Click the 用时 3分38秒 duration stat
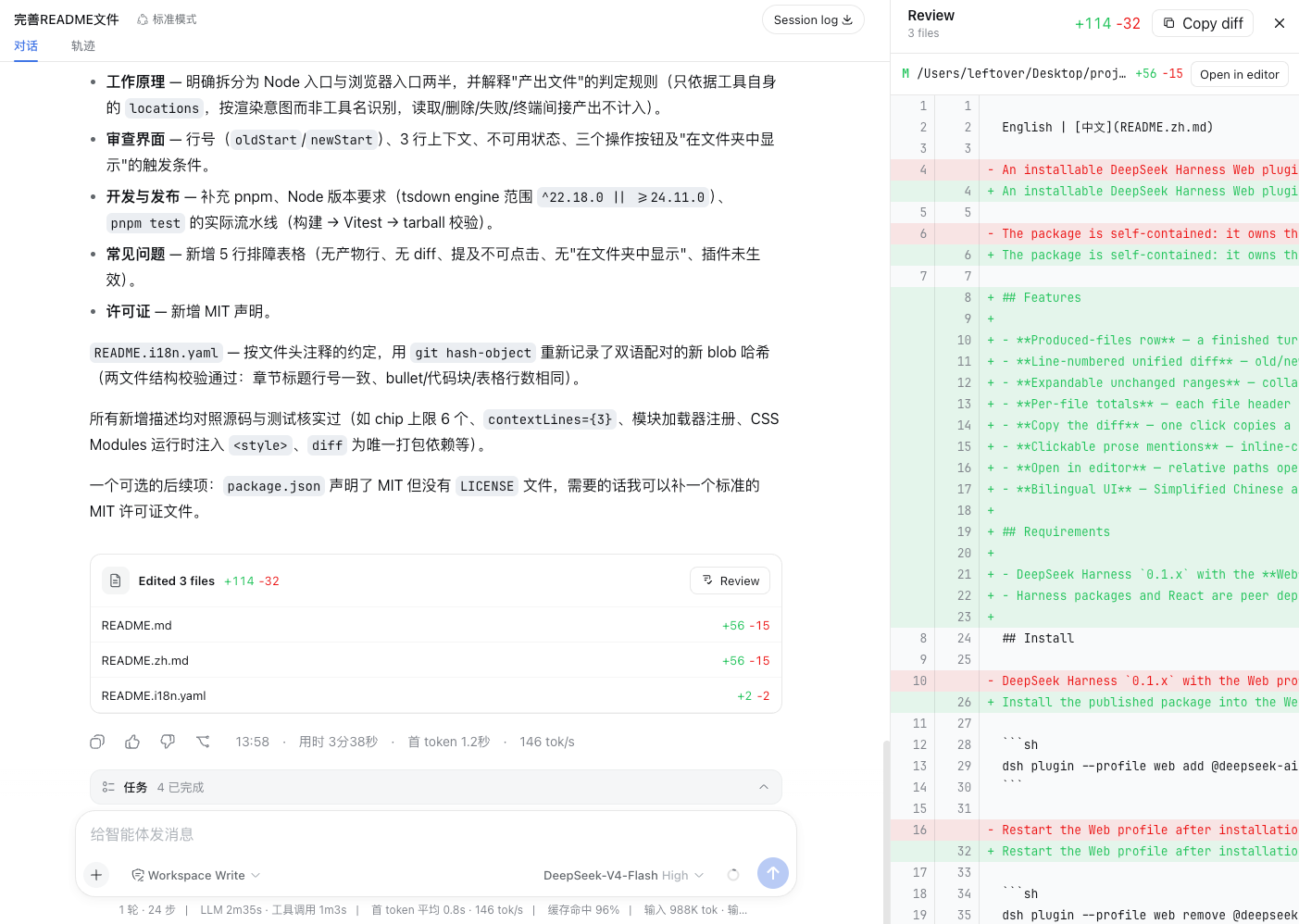This screenshot has width=1299, height=924. pyautogui.click(x=338, y=742)
